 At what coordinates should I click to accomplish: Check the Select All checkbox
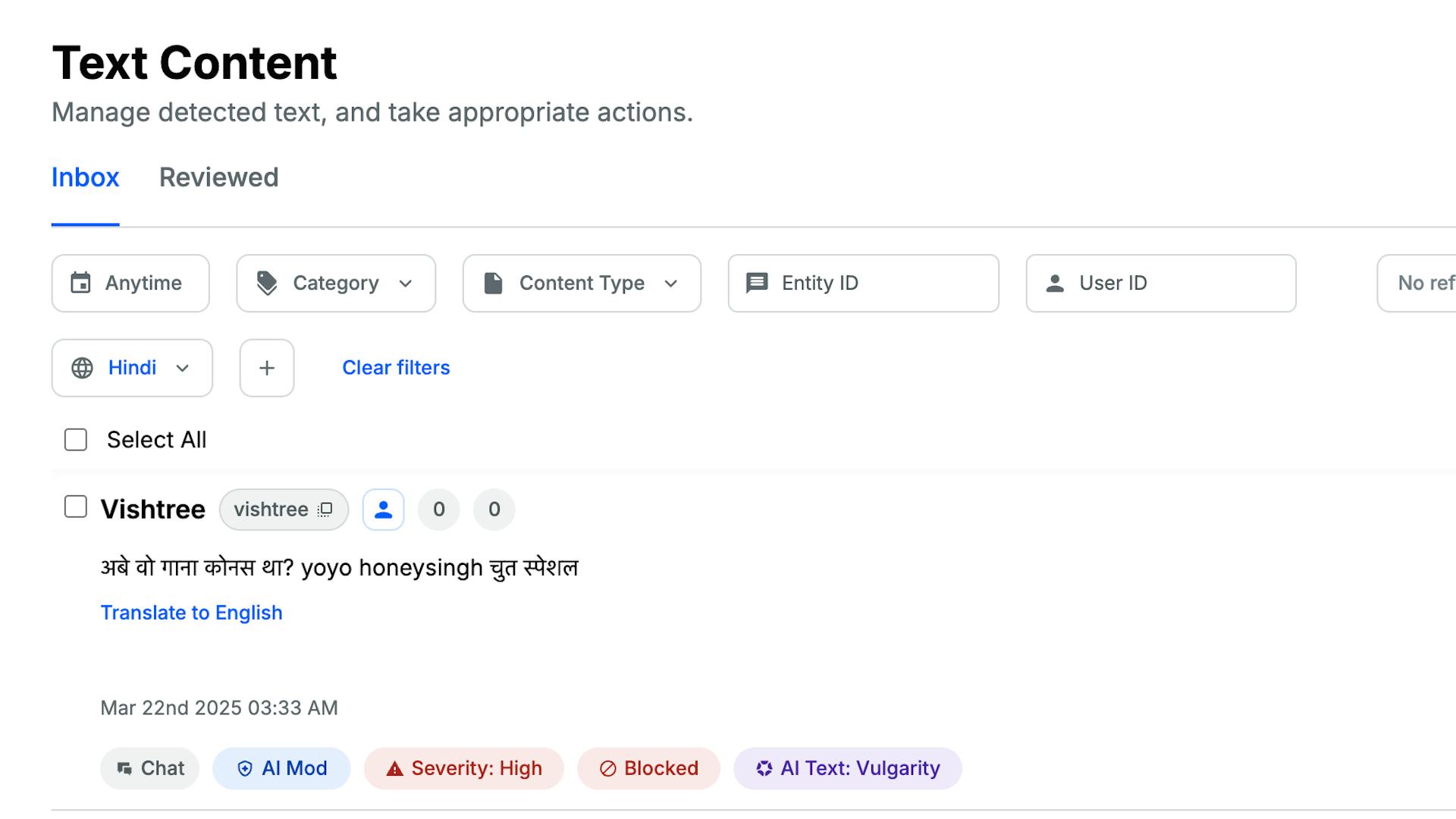pyautogui.click(x=76, y=440)
